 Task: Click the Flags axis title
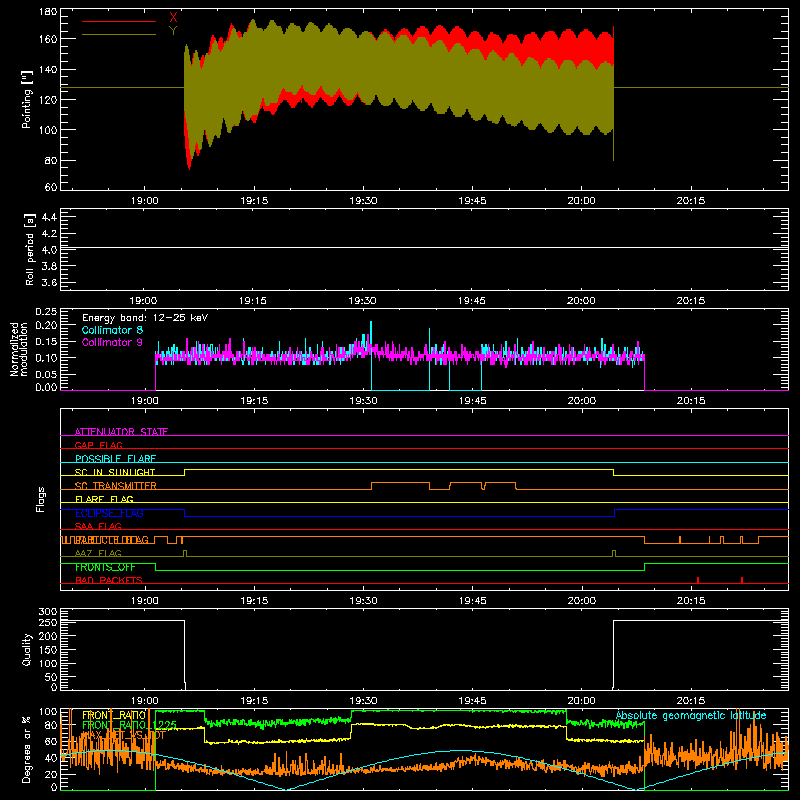point(41,499)
